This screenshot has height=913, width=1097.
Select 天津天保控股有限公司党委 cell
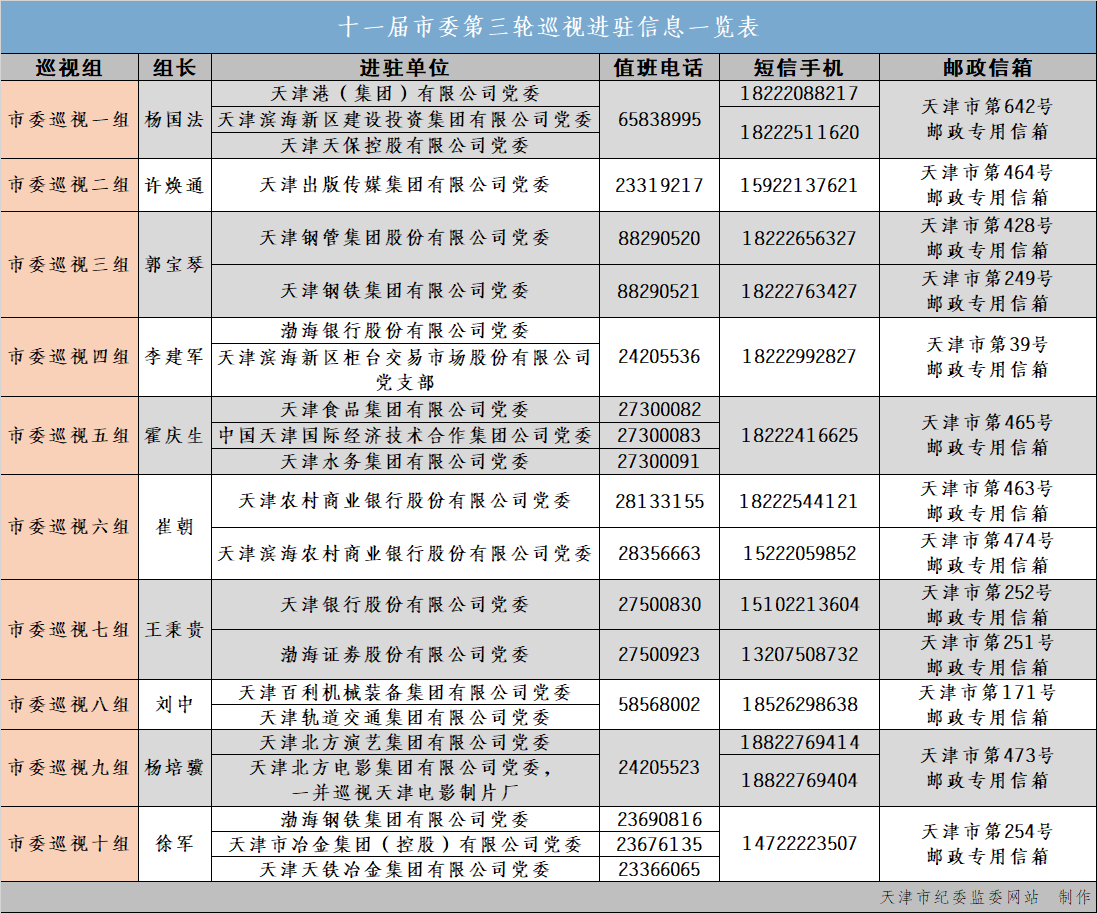(x=405, y=146)
